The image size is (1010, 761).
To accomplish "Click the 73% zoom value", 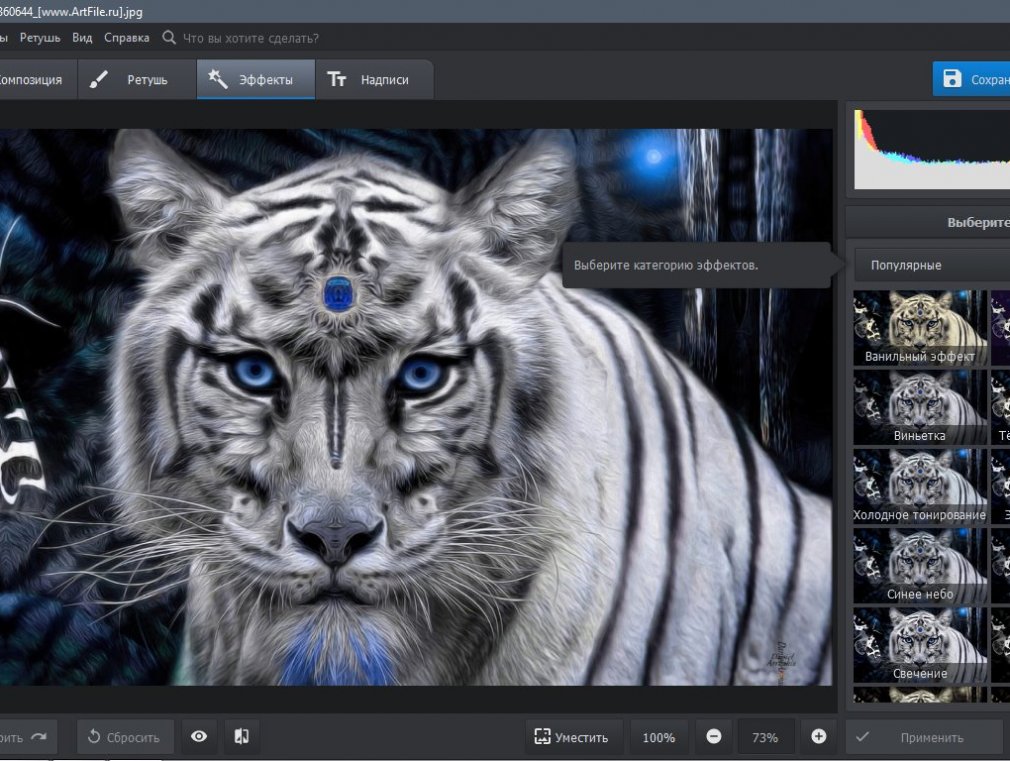I will 765,737.
